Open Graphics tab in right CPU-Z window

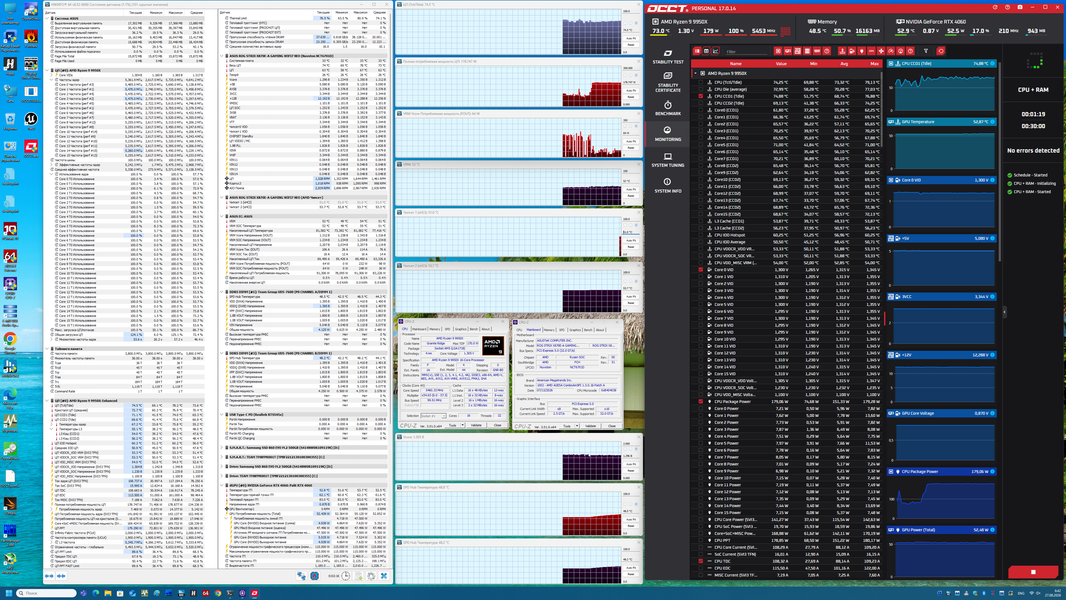tap(575, 330)
